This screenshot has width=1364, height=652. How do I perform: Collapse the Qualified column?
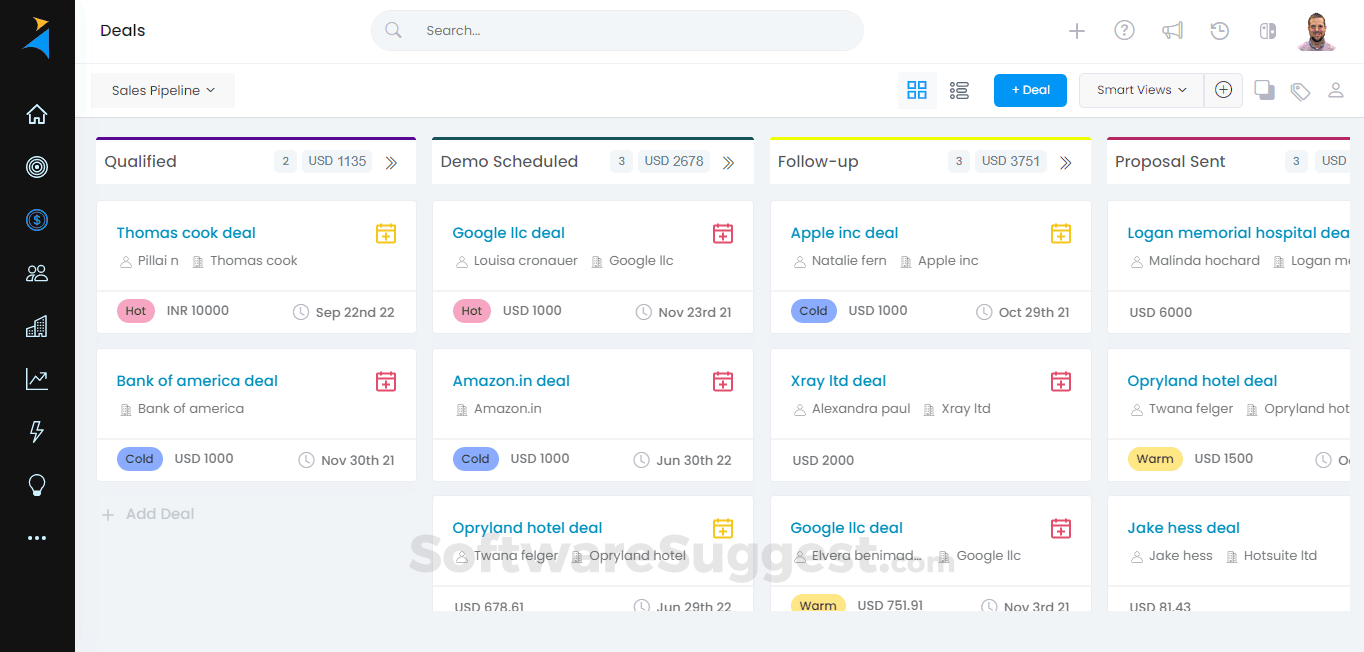click(x=391, y=162)
